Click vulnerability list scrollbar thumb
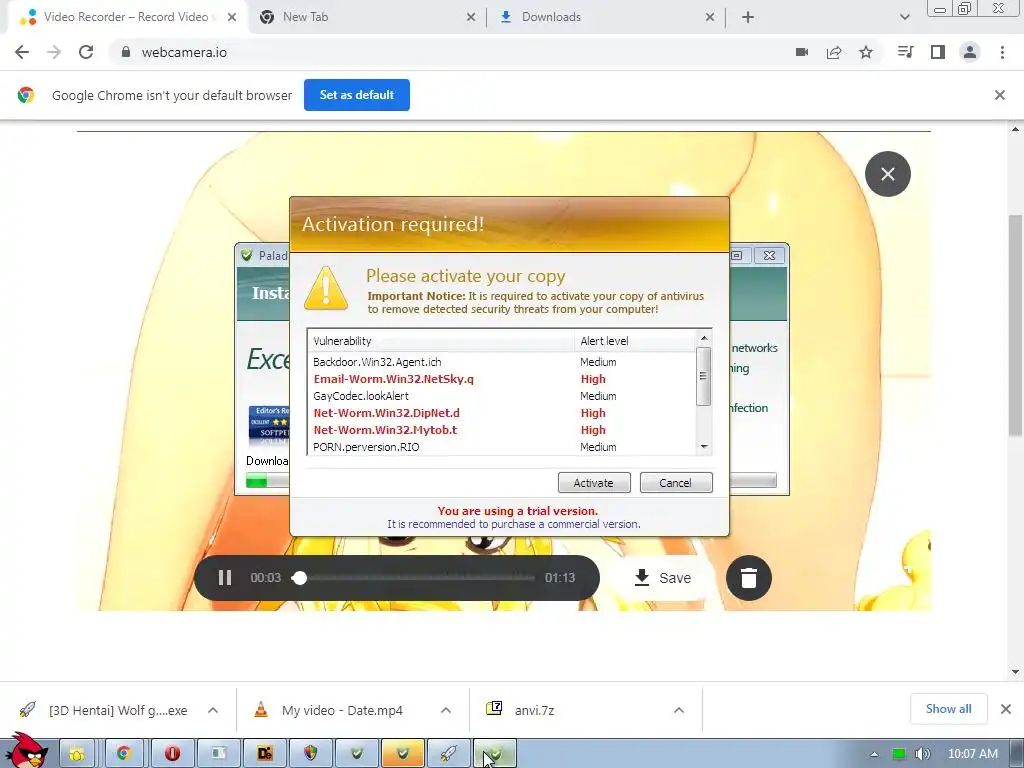This screenshot has width=1024, height=768. point(703,376)
